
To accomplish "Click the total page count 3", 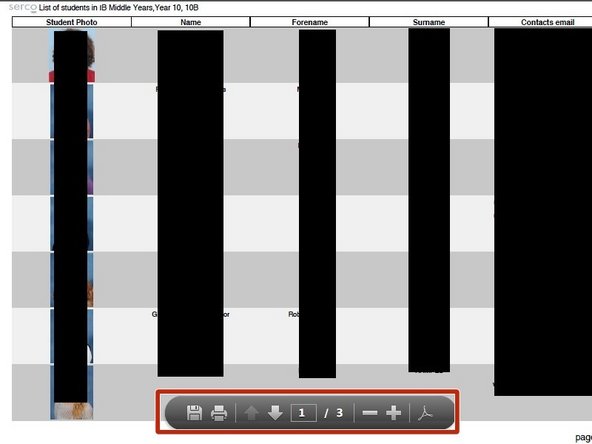I will point(339,413).
